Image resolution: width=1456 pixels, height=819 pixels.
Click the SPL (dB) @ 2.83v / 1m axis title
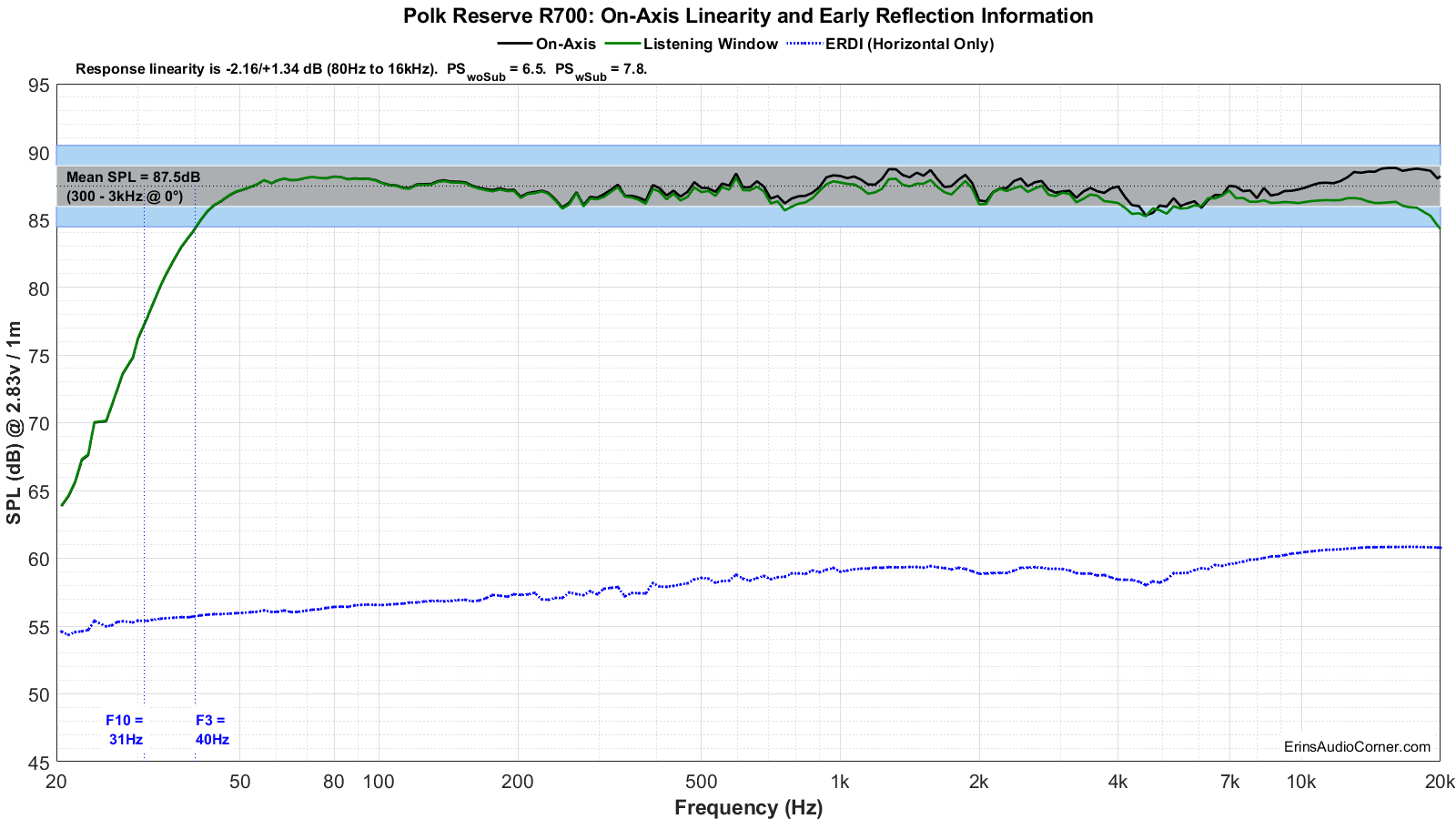[x=14, y=422]
